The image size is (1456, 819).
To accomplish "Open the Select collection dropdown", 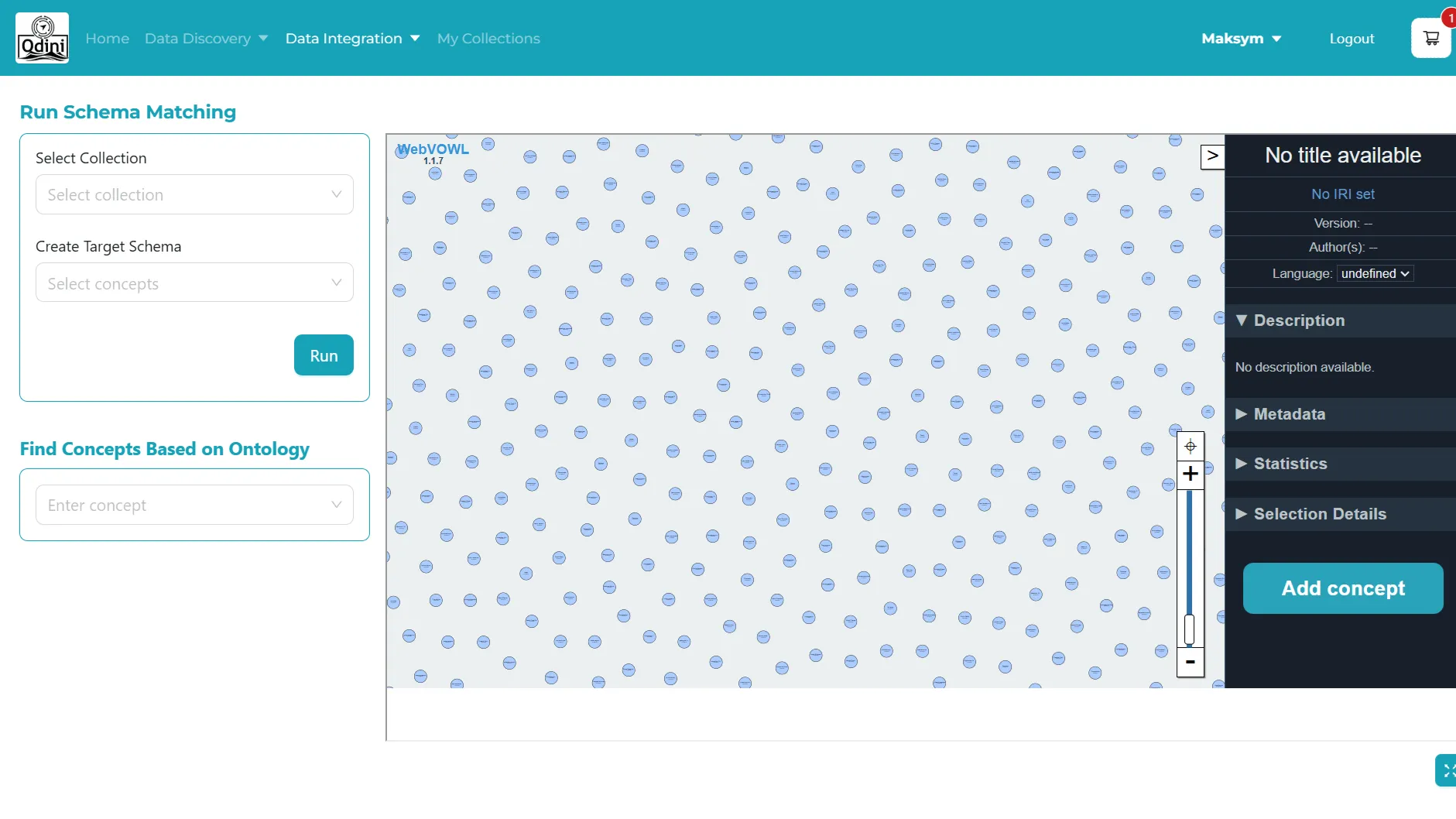I will [x=194, y=194].
